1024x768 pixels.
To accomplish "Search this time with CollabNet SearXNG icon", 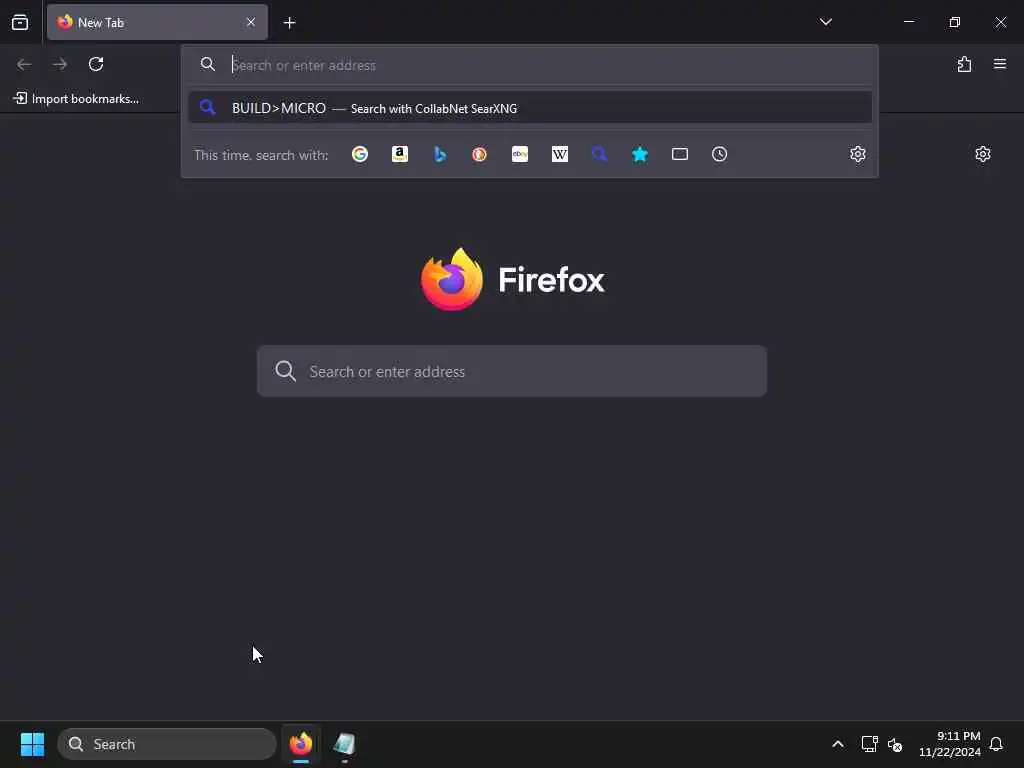I will point(600,154).
